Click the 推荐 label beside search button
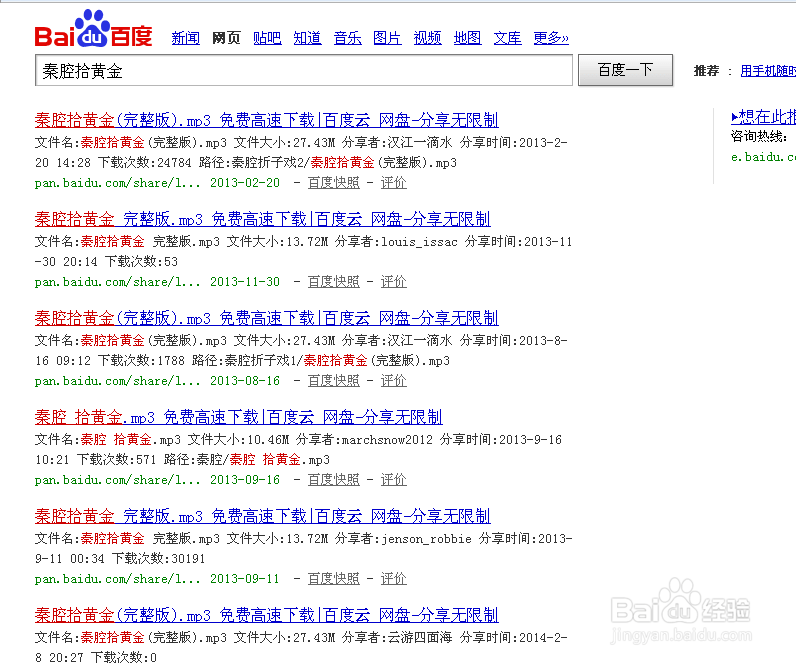796x663 pixels. pos(707,71)
